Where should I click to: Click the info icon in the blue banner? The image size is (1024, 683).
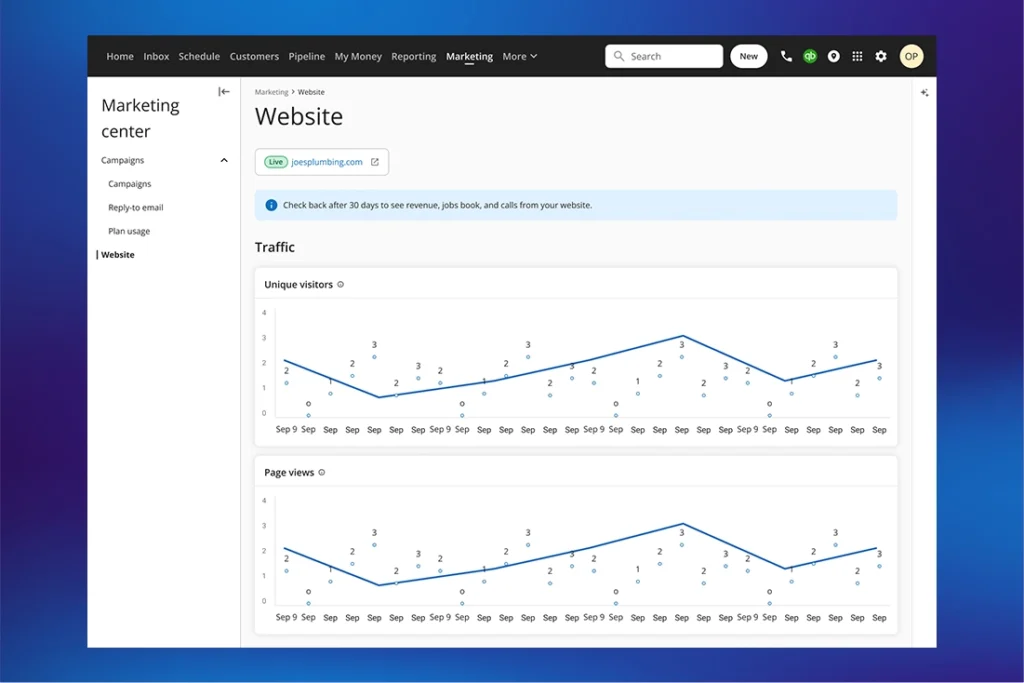(271, 205)
